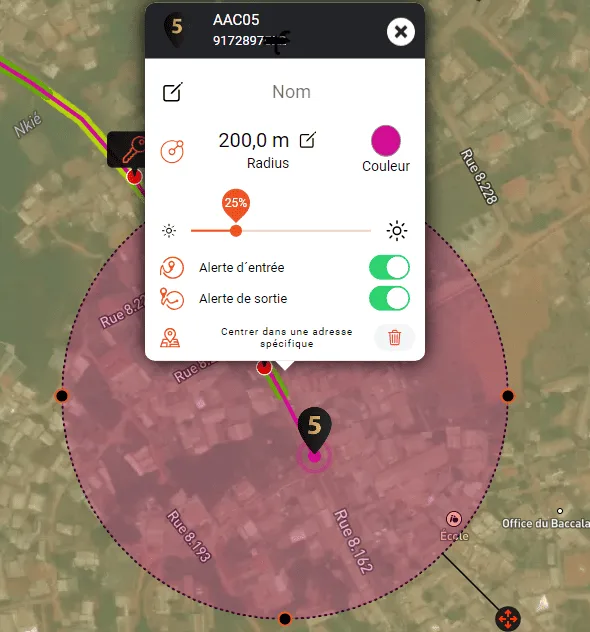Click the large sun high-opacity icon
The height and width of the screenshot is (632, 590).
tap(397, 231)
